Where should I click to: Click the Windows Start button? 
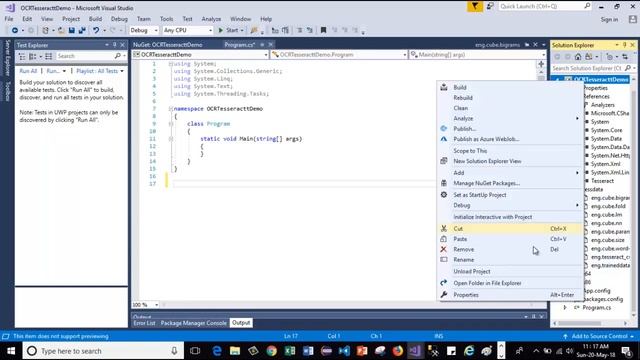[11, 351]
